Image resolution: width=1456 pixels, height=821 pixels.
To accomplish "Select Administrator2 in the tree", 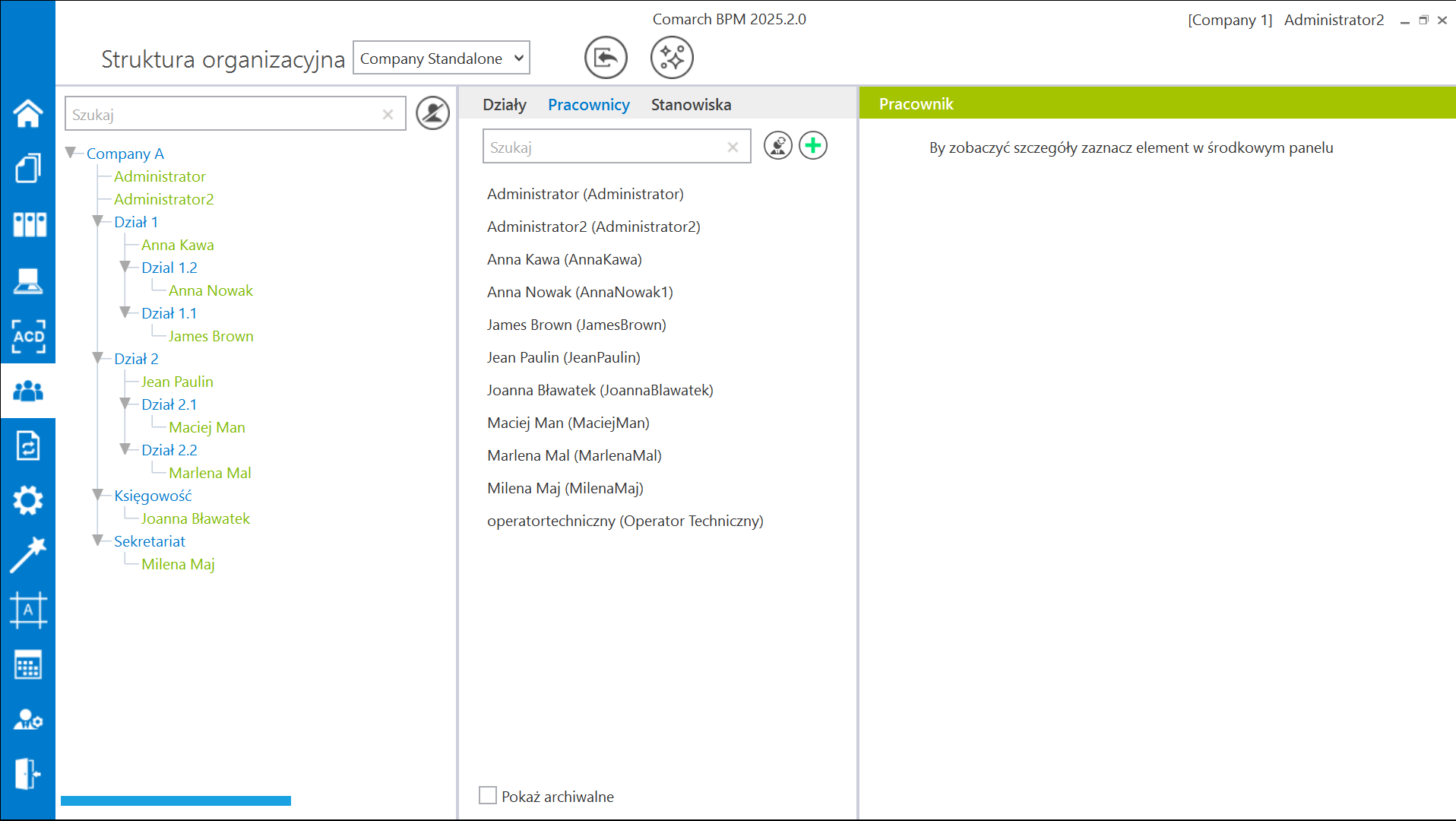I will tap(164, 199).
